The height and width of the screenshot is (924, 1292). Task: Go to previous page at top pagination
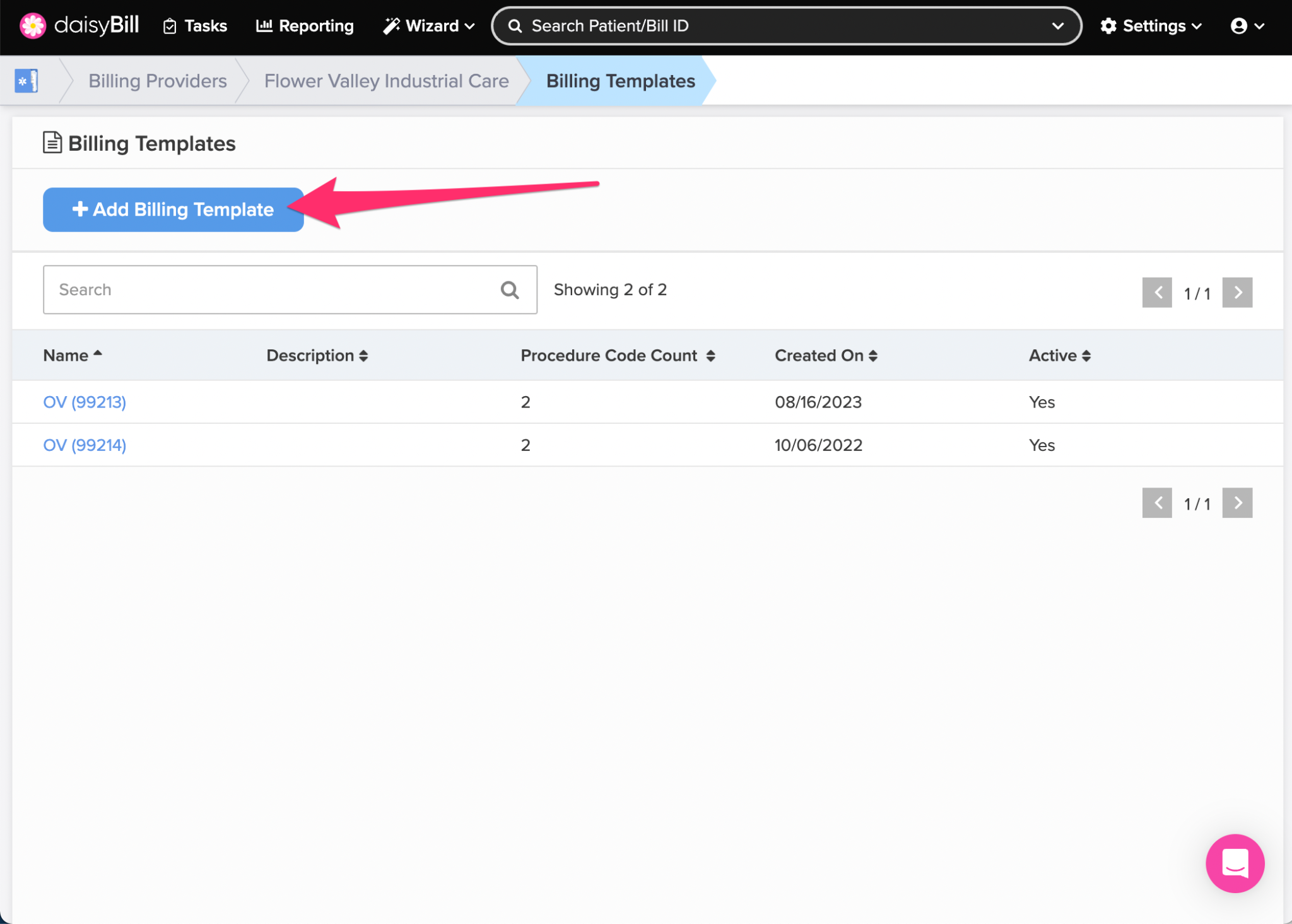pos(1156,293)
